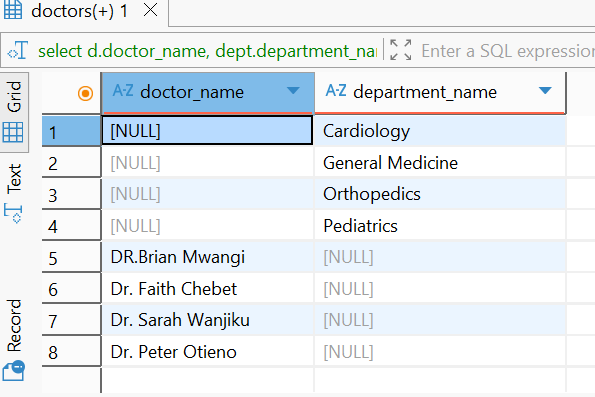Click the A-Z type icon of the doctor_name column

[123, 91]
